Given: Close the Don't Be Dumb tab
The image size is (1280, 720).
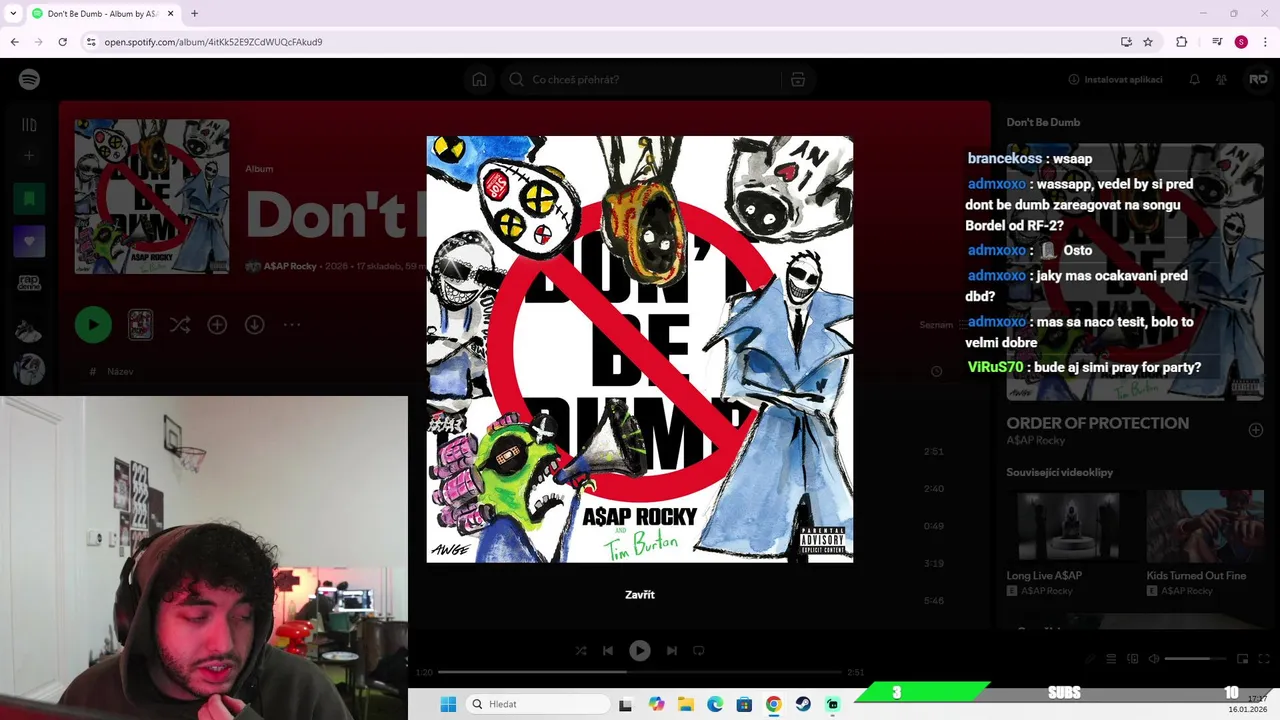Looking at the screenshot, I should click(170, 14).
